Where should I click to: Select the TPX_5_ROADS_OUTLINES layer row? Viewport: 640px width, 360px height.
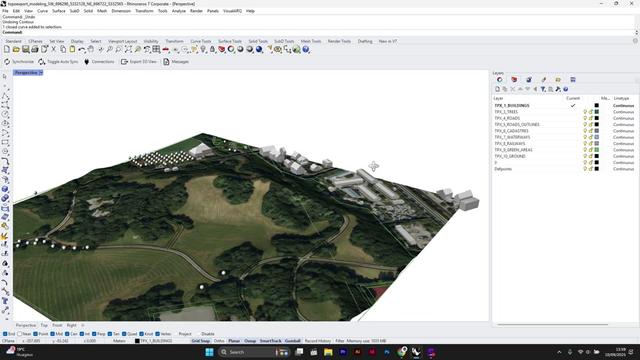coord(564,124)
